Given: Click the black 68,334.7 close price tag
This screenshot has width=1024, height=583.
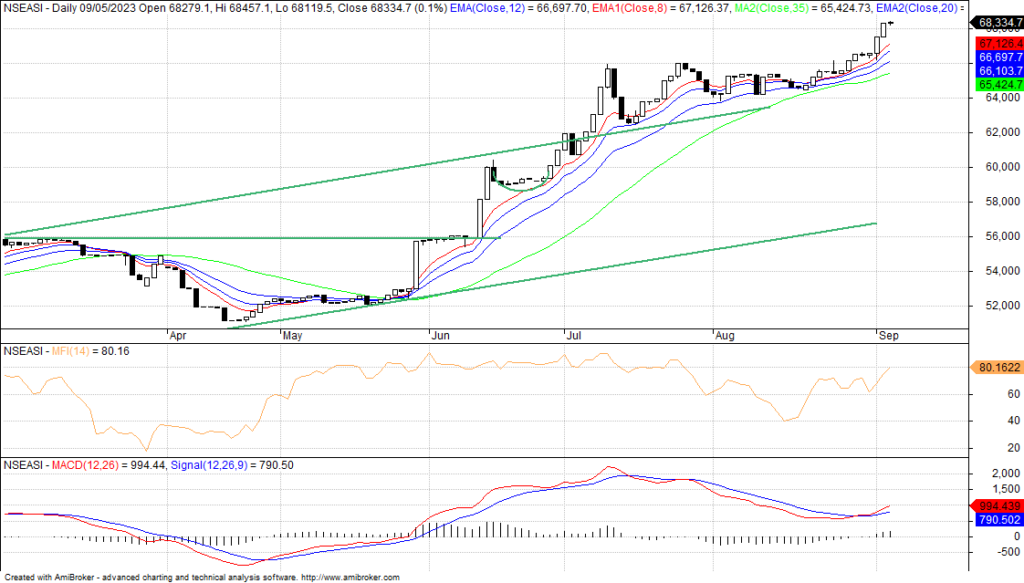Looking at the screenshot, I should click(995, 21).
